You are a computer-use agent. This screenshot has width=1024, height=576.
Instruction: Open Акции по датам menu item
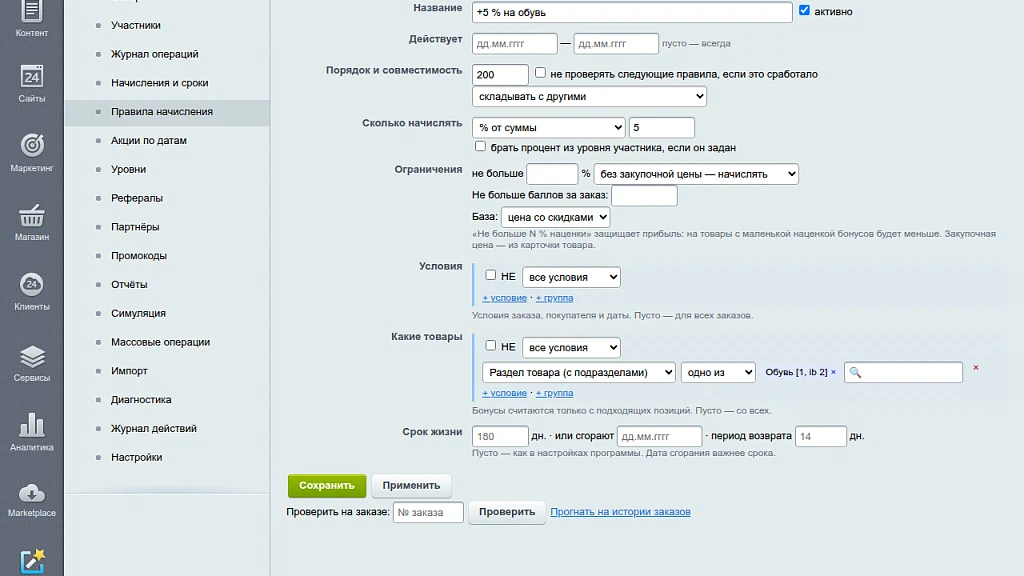pyautogui.click(x=149, y=140)
